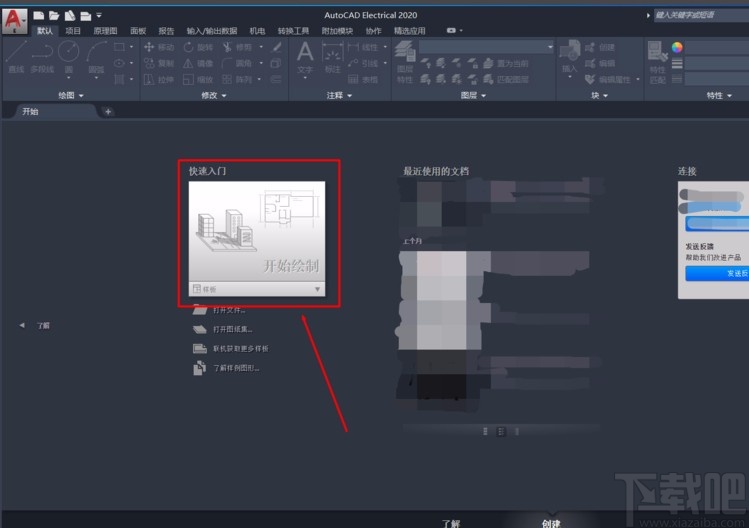This screenshot has width=749, height=528.
Task: Click in the keyword search input field
Action: (701, 15)
